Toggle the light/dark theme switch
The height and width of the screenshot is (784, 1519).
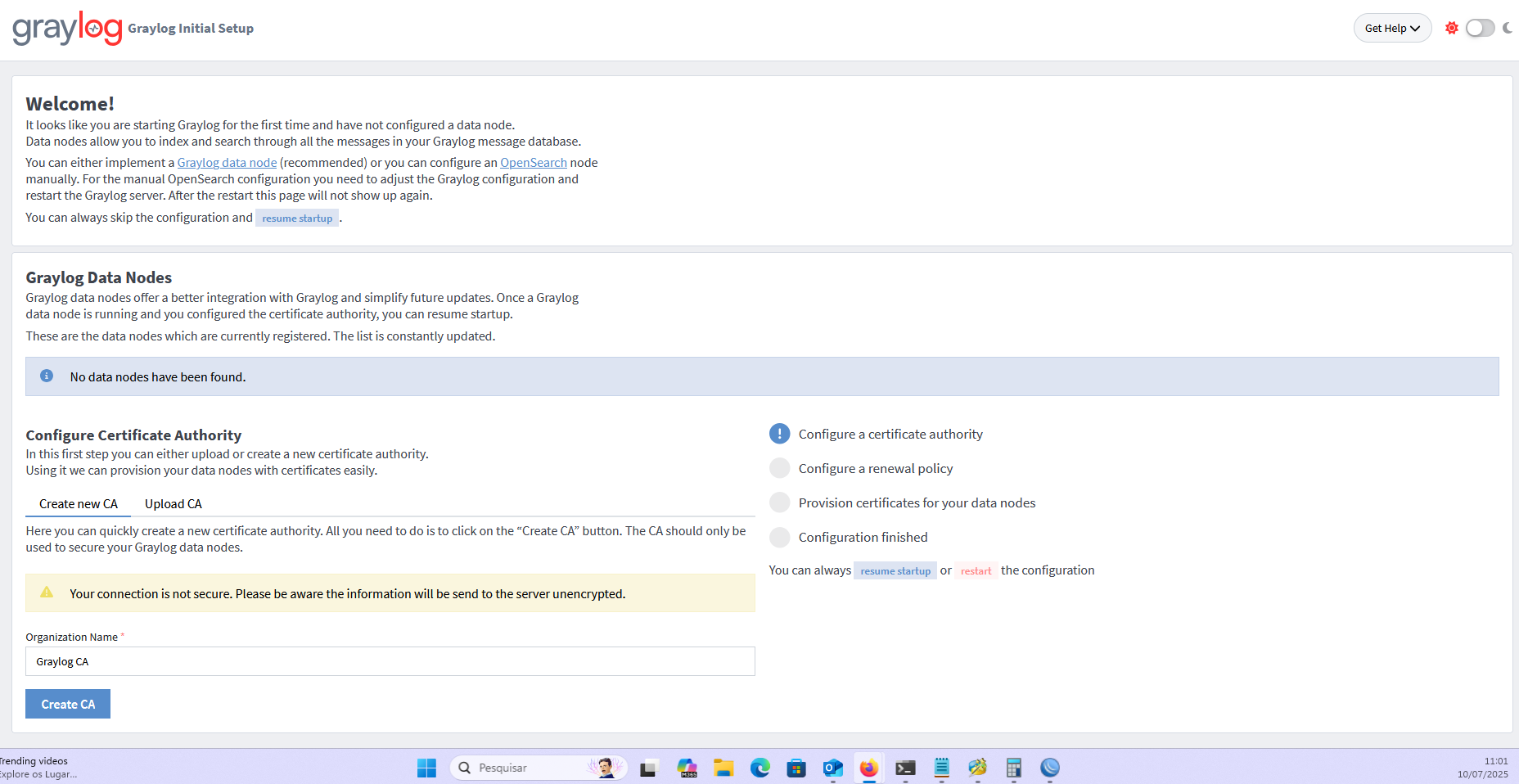(1480, 28)
